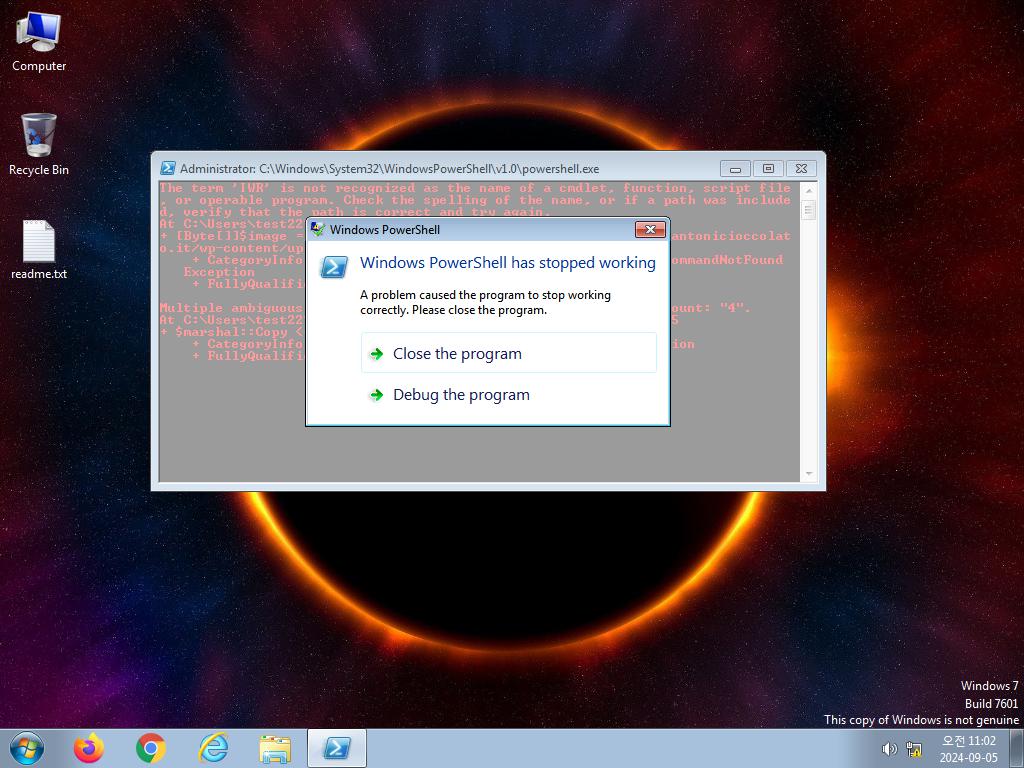
Task: Click PowerShell icon in error dialog
Action: point(334,266)
